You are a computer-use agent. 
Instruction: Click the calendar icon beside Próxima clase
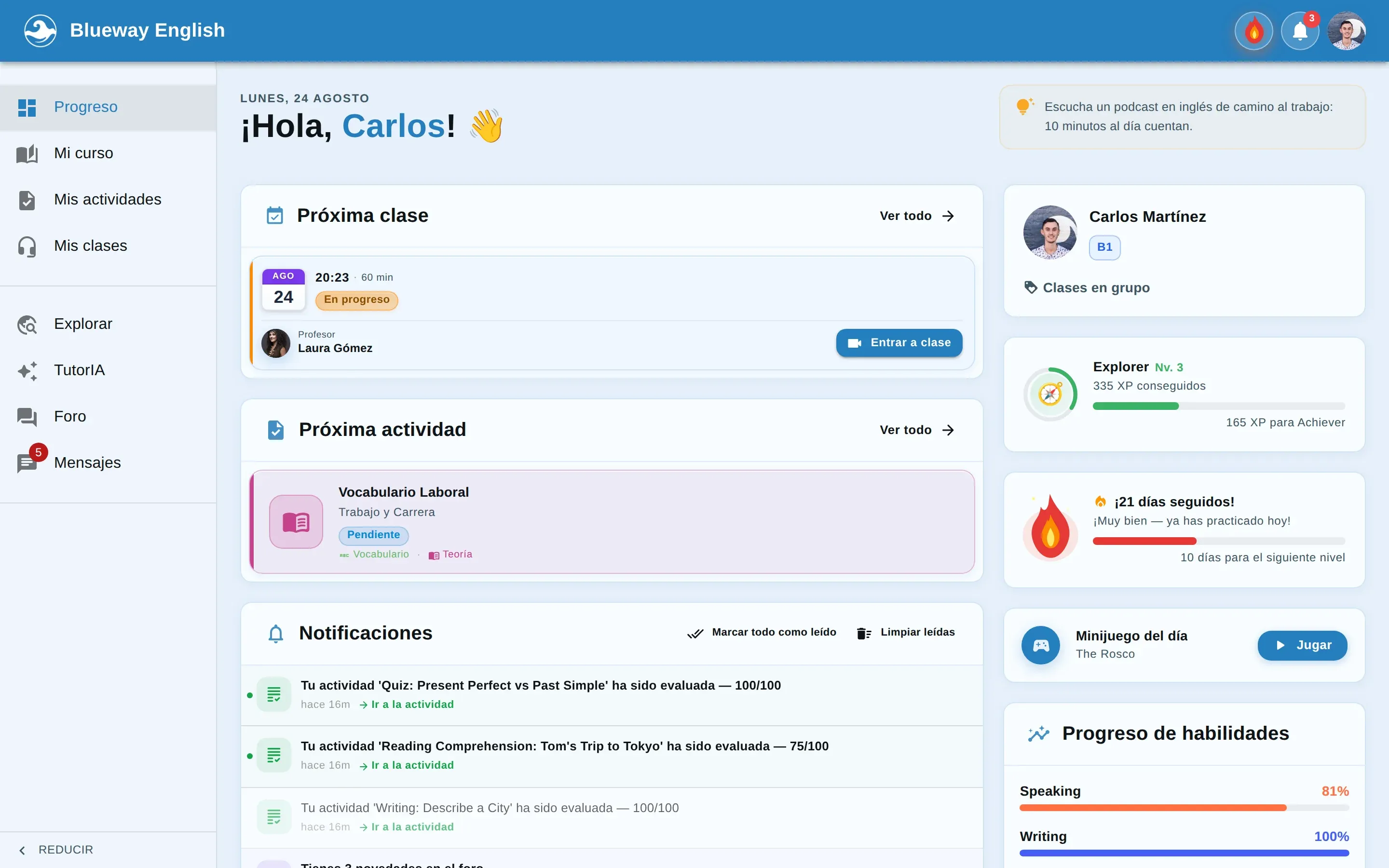click(275, 216)
